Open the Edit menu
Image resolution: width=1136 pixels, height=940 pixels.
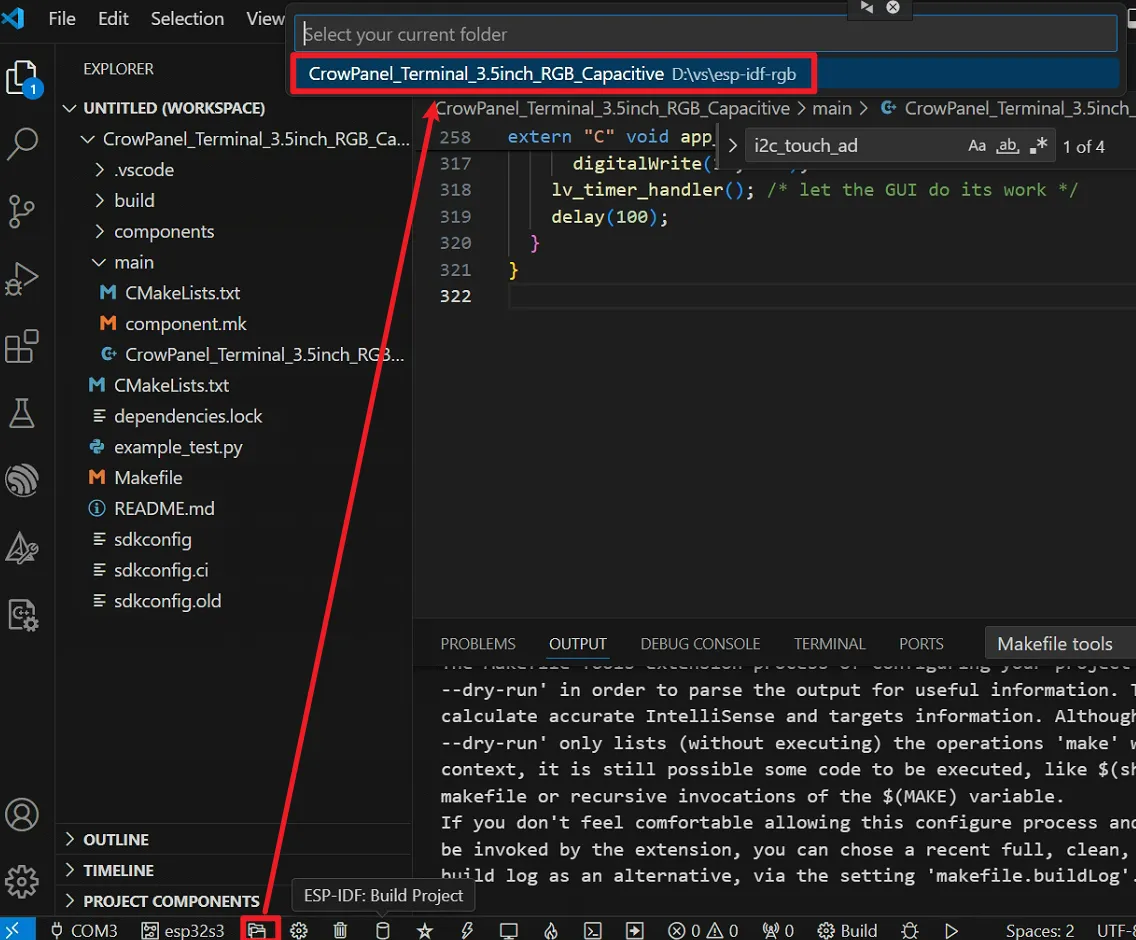[x=113, y=18]
